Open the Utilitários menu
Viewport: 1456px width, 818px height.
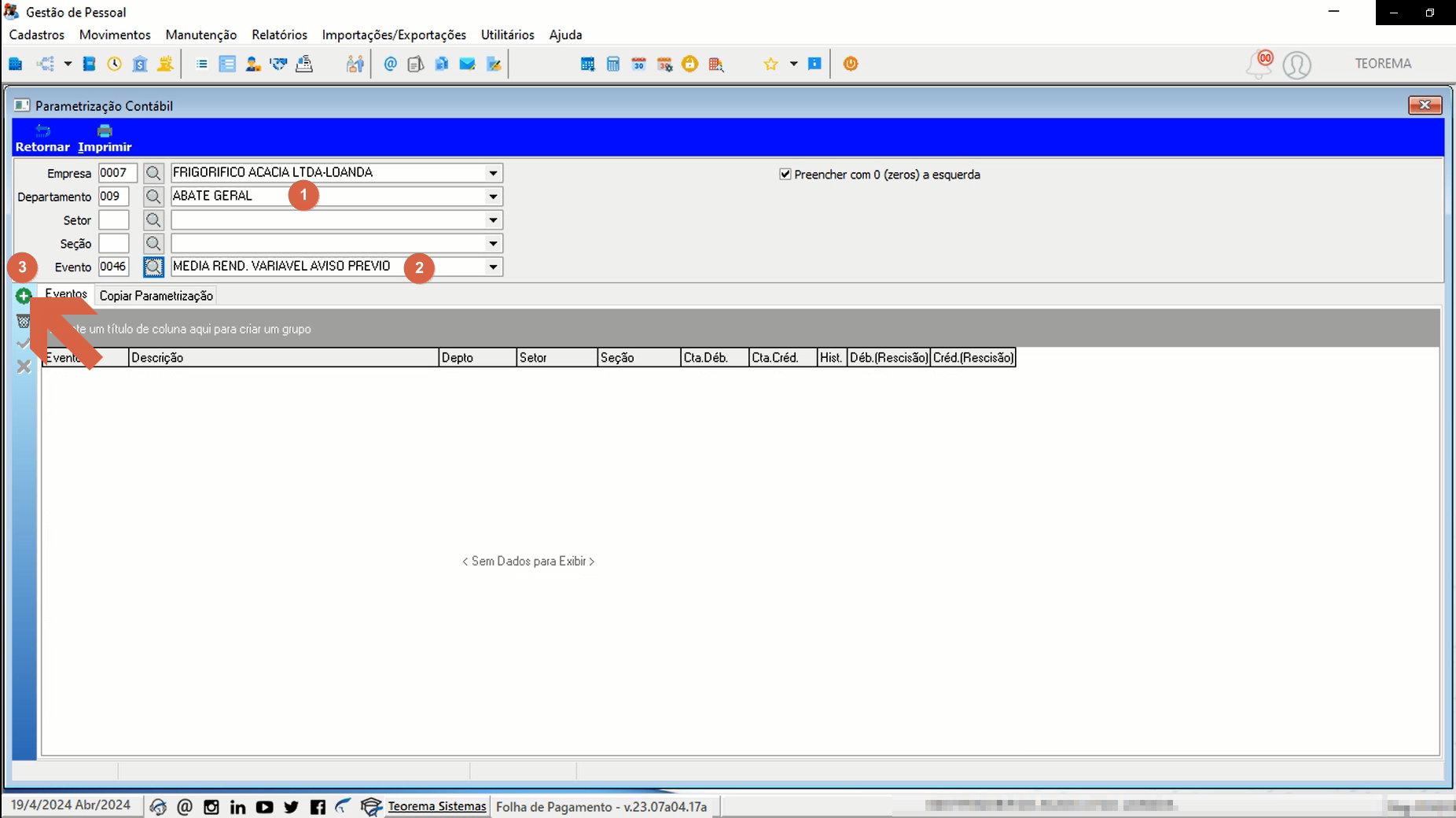click(508, 35)
